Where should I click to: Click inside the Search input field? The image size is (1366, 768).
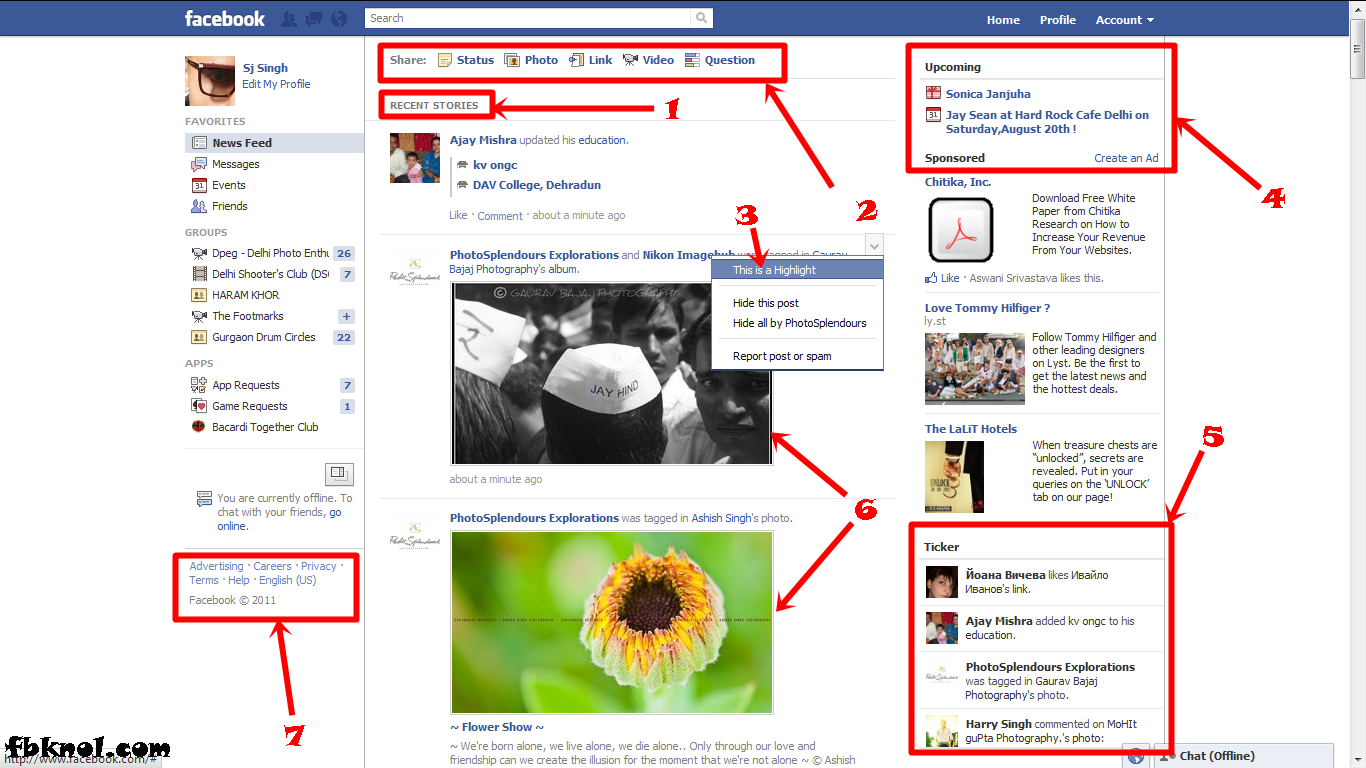pyautogui.click(x=527, y=18)
